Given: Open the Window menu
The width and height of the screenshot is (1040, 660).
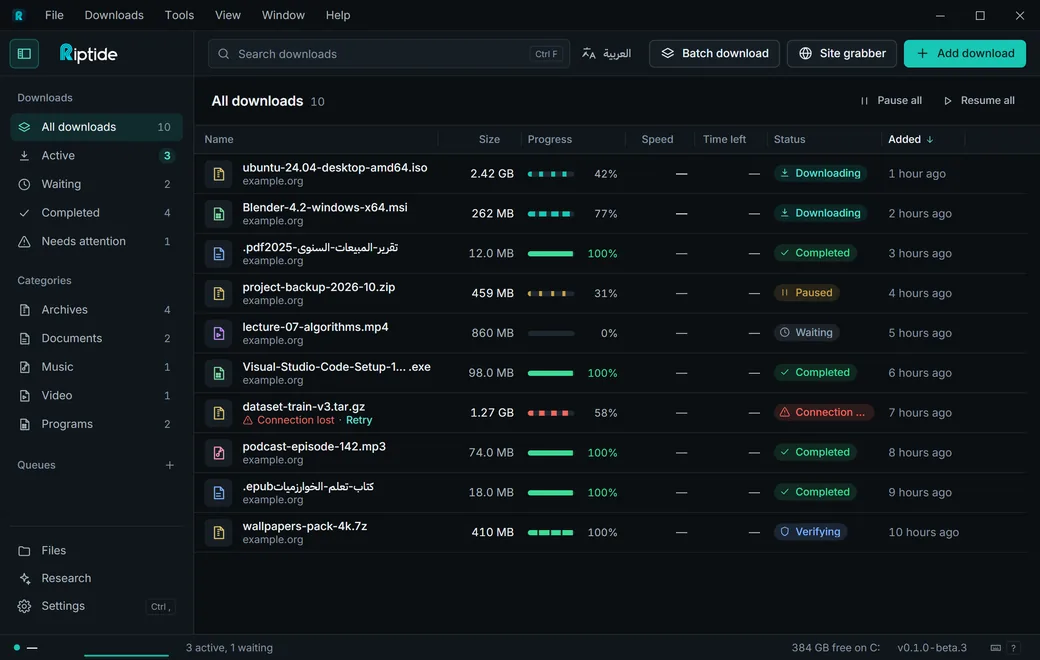Looking at the screenshot, I should coord(283,15).
